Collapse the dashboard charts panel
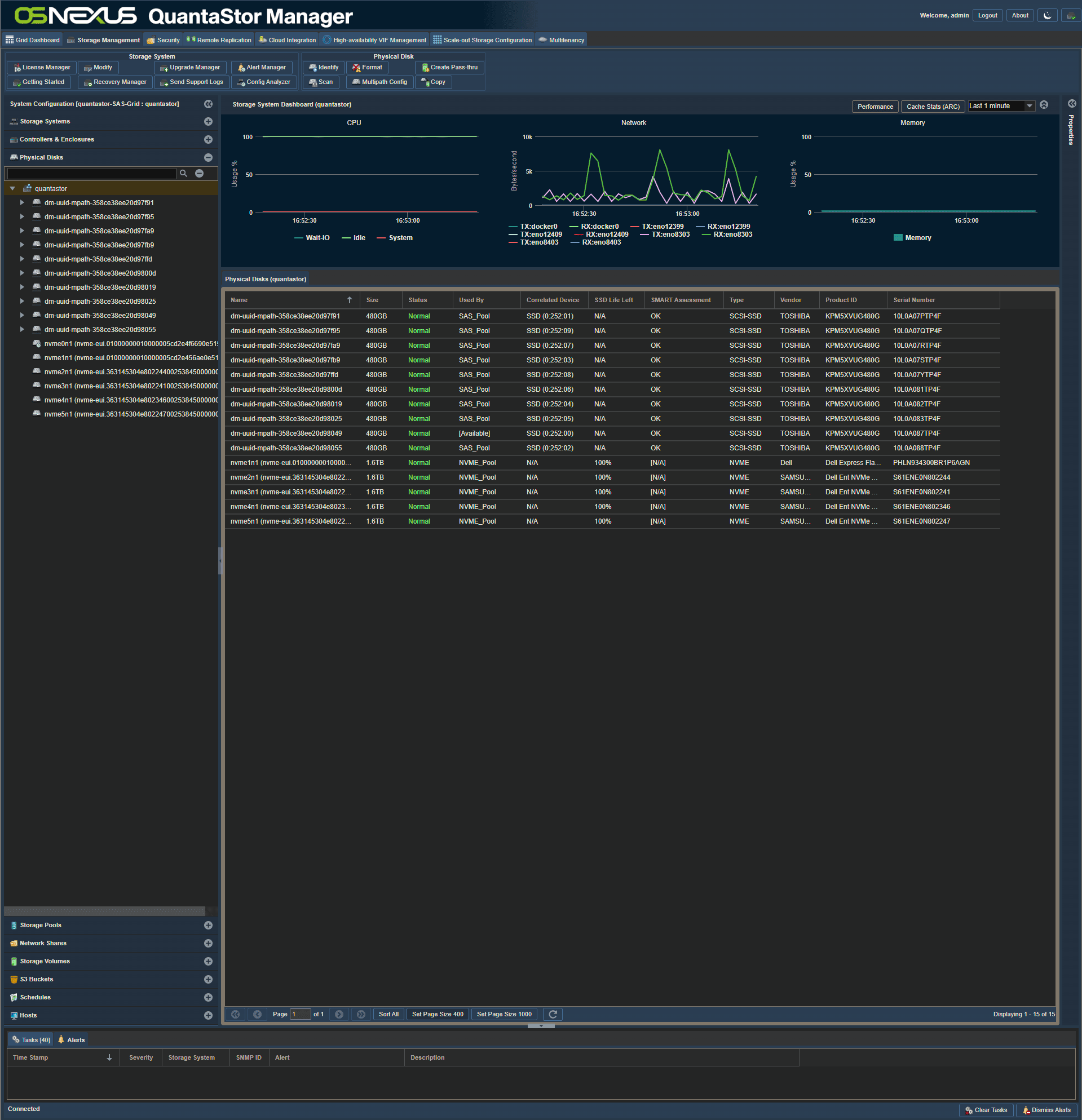This screenshot has height=1120, width=1082. tap(1044, 105)
